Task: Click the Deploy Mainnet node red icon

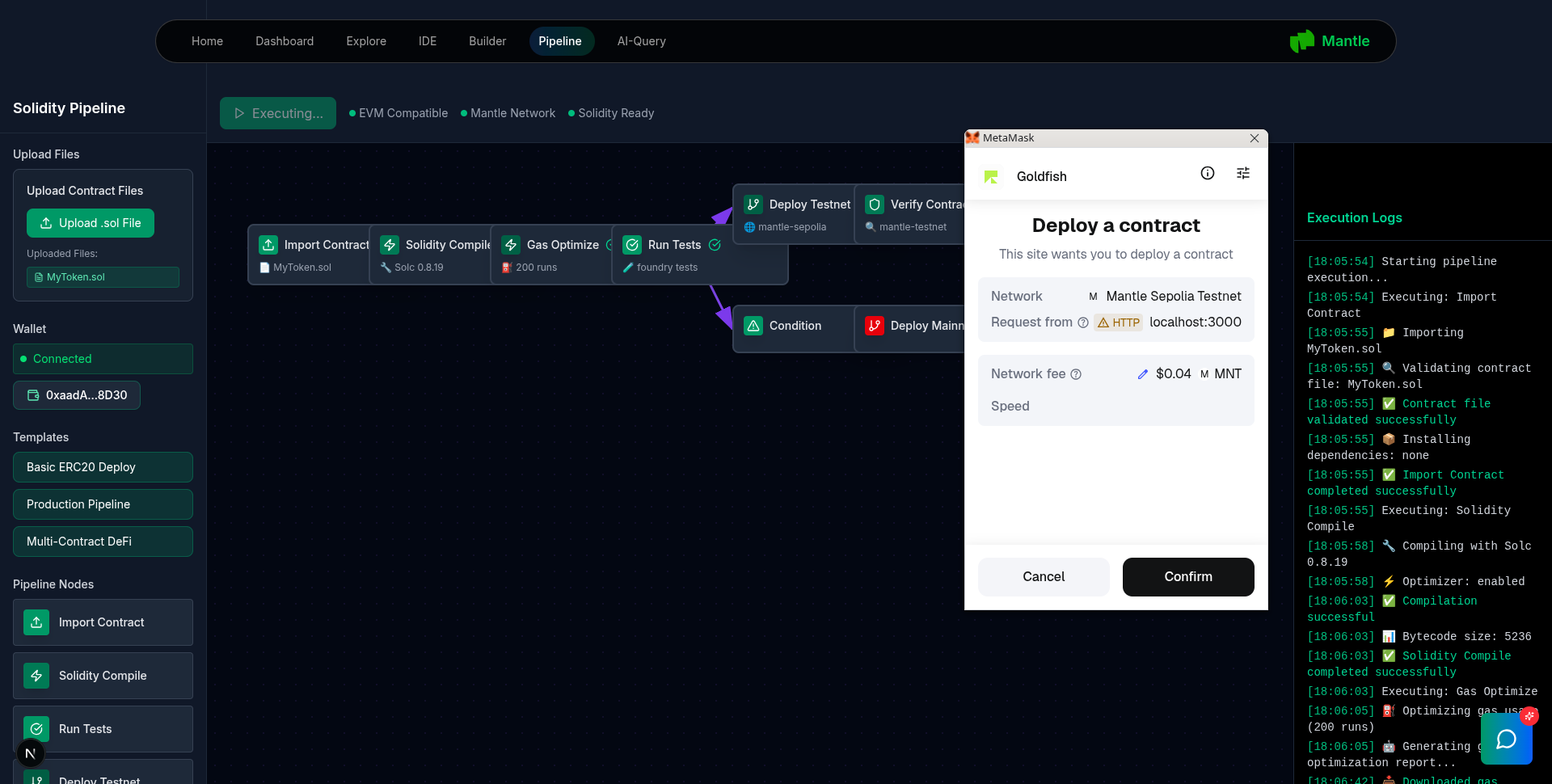Action: pos(875,326)
